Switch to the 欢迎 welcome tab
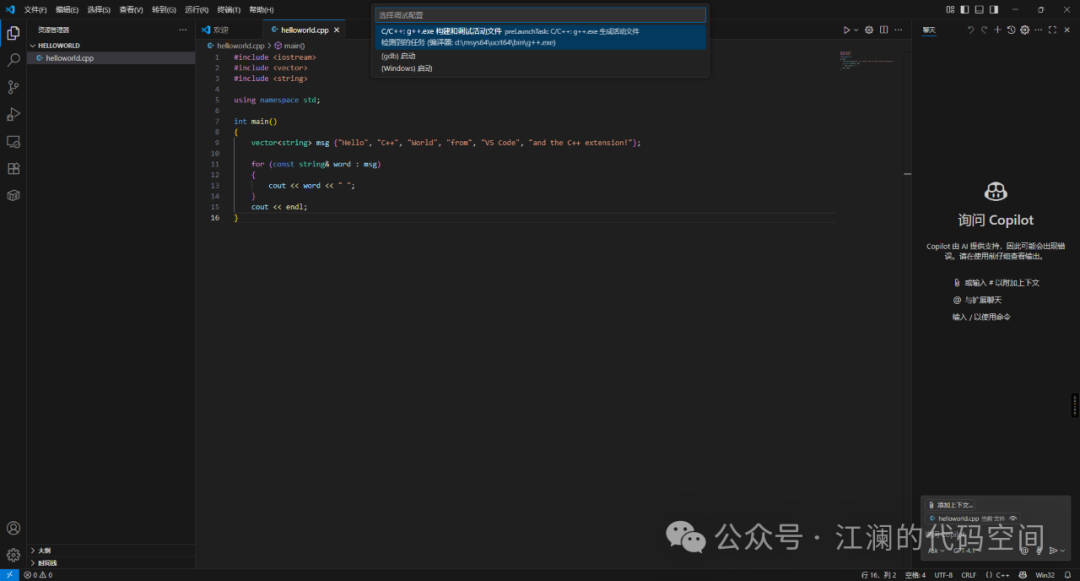The image size is (1080, 581). pyautogui.click(x=229, y=30)
